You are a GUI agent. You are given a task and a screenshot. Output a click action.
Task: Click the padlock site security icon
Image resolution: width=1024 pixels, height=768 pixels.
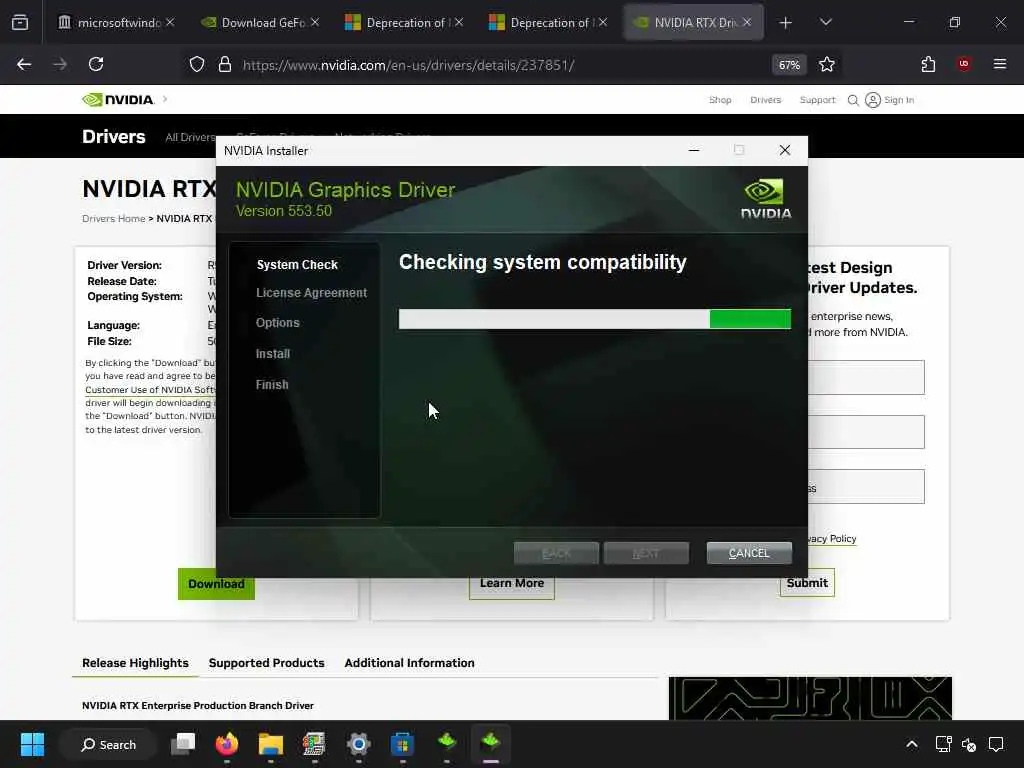point(225,64)
